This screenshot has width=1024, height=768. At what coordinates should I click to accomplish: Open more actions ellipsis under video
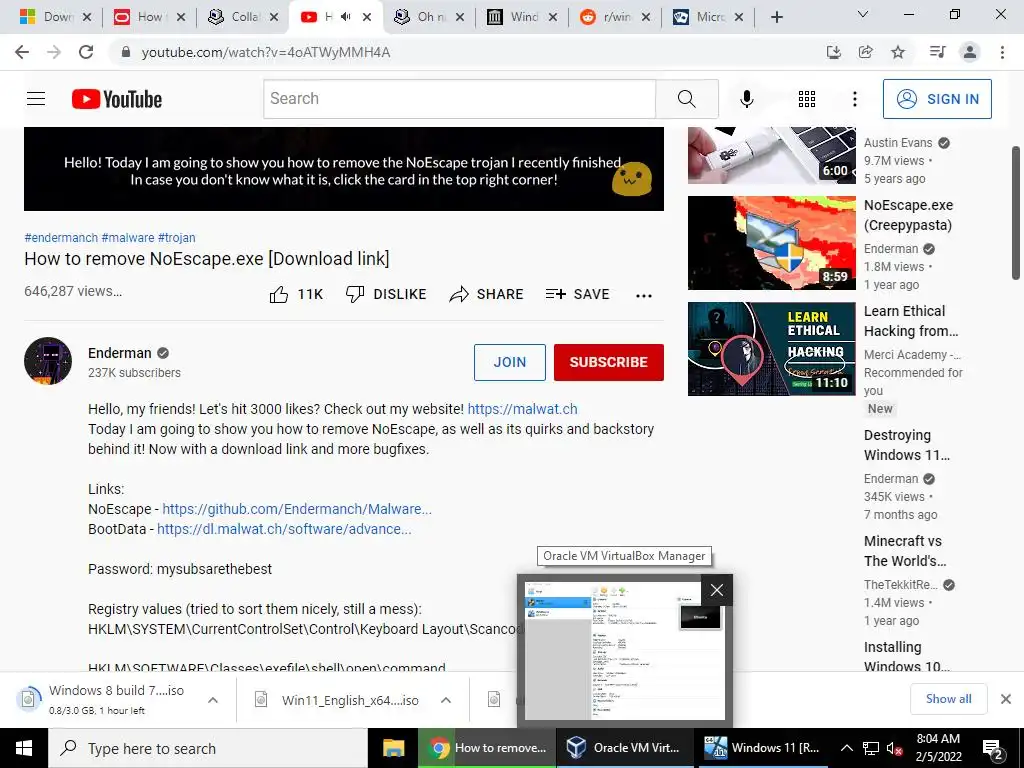tap(644, 296)
